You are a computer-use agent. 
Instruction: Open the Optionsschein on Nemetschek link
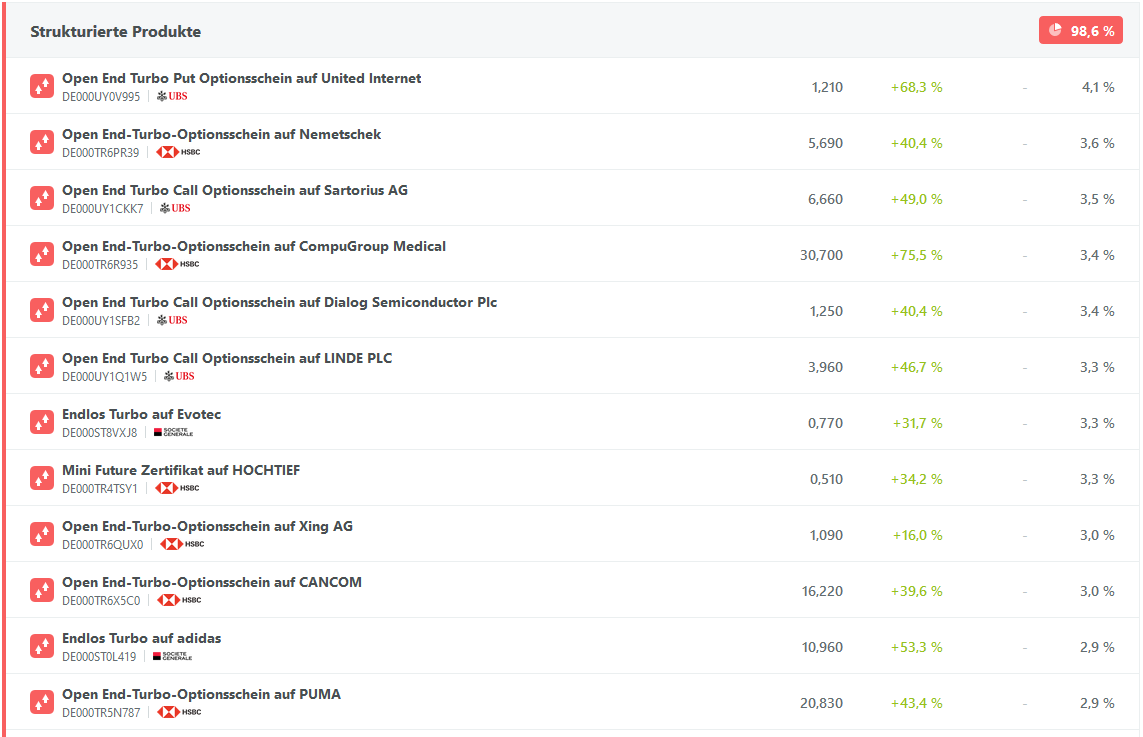221,134
